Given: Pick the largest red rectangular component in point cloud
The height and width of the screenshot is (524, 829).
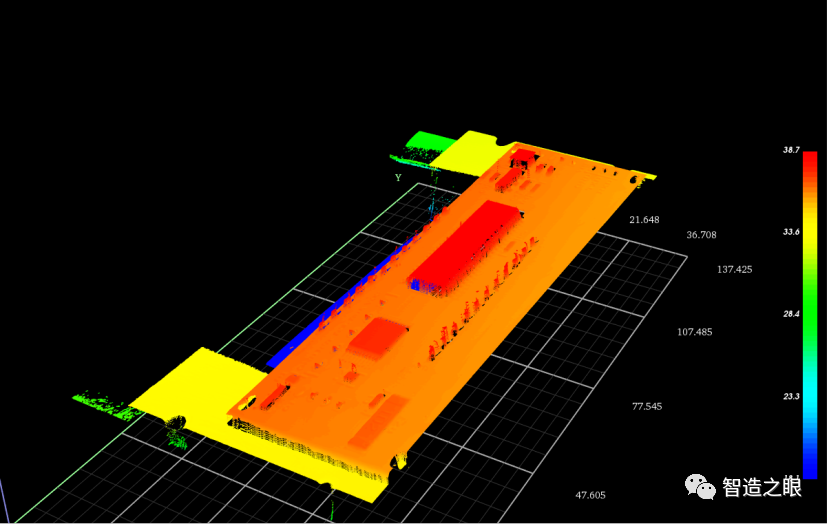Looking at the screenshot, I should pyautogui.click(x=465, y=246).
